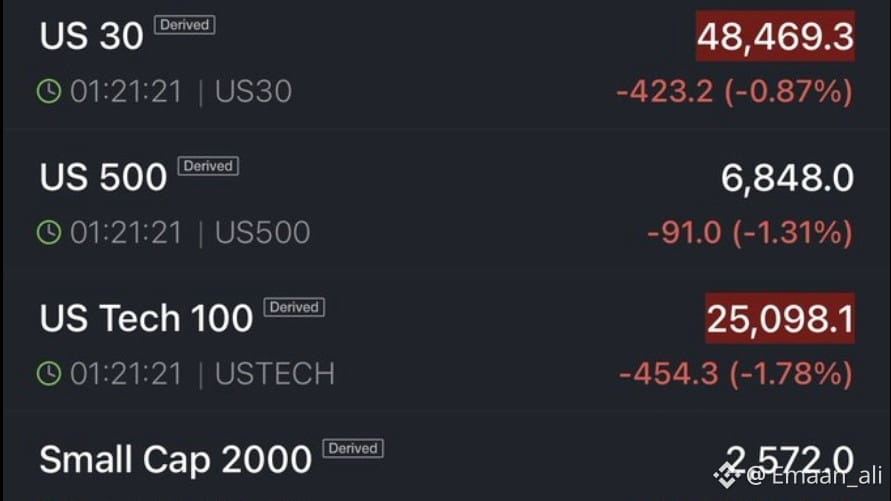Click the -91.0 (-1.31%) change value

pyautogui.click(x=750, y=233)
